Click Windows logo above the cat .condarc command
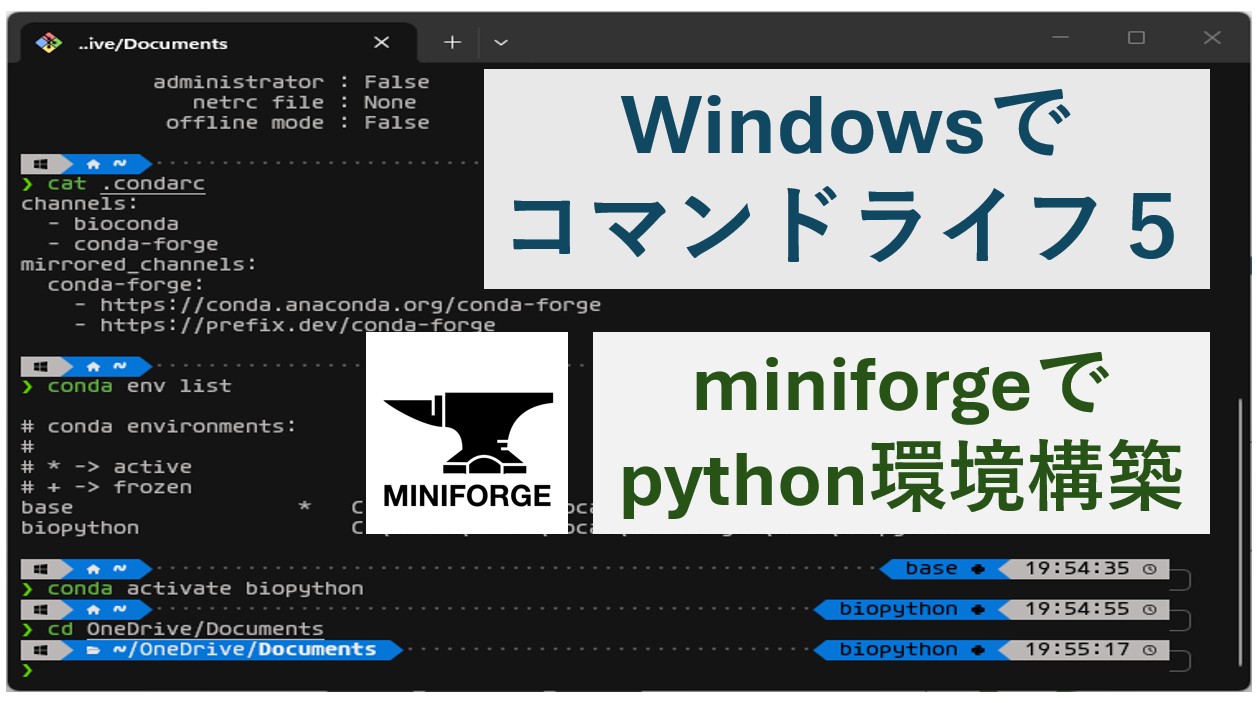This screenshot has height=703, width=1257. click(41, 164)
